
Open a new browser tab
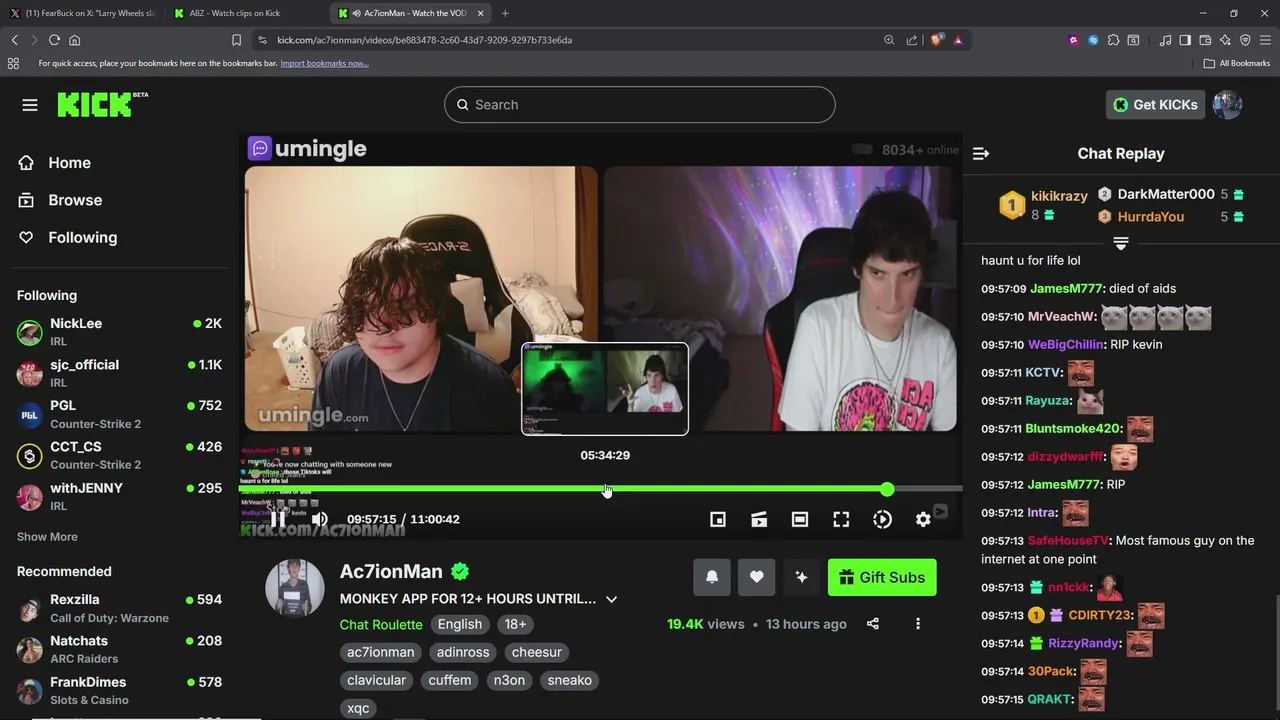click(505, 13)
